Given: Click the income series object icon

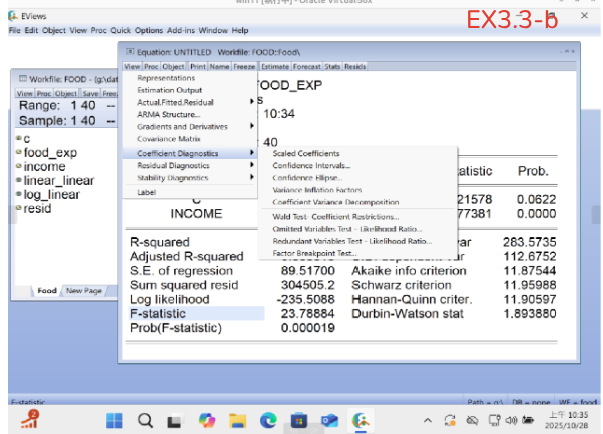Looking at the screenshot, I should pyautogui.click(x=19, y=166).
